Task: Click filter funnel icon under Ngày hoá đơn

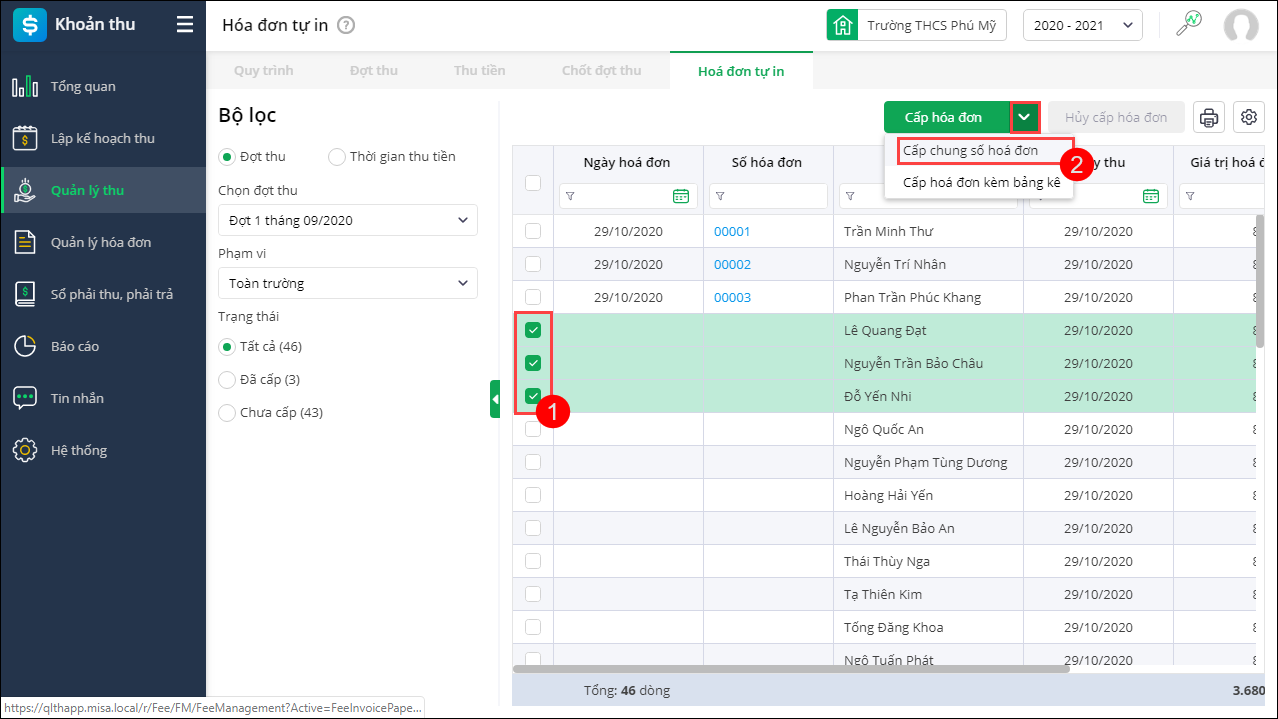Action: (x=570, y=196)
